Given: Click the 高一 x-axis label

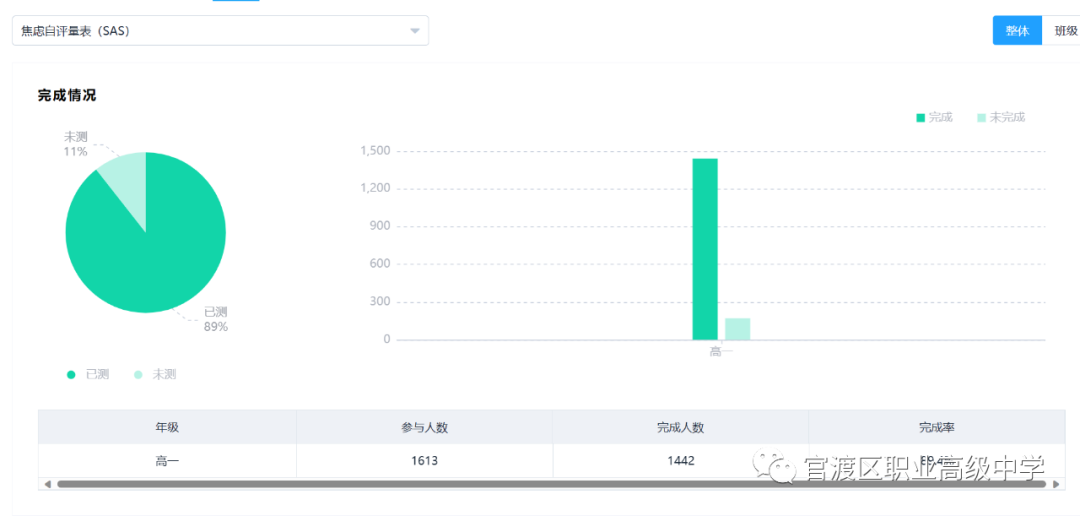Looking at the screenshot, I should coord(721,351).
